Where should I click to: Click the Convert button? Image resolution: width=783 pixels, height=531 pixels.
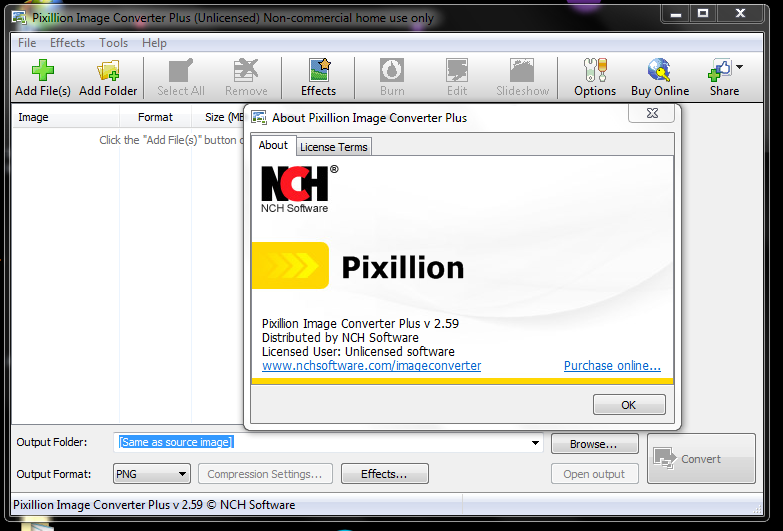pos(701,459)
